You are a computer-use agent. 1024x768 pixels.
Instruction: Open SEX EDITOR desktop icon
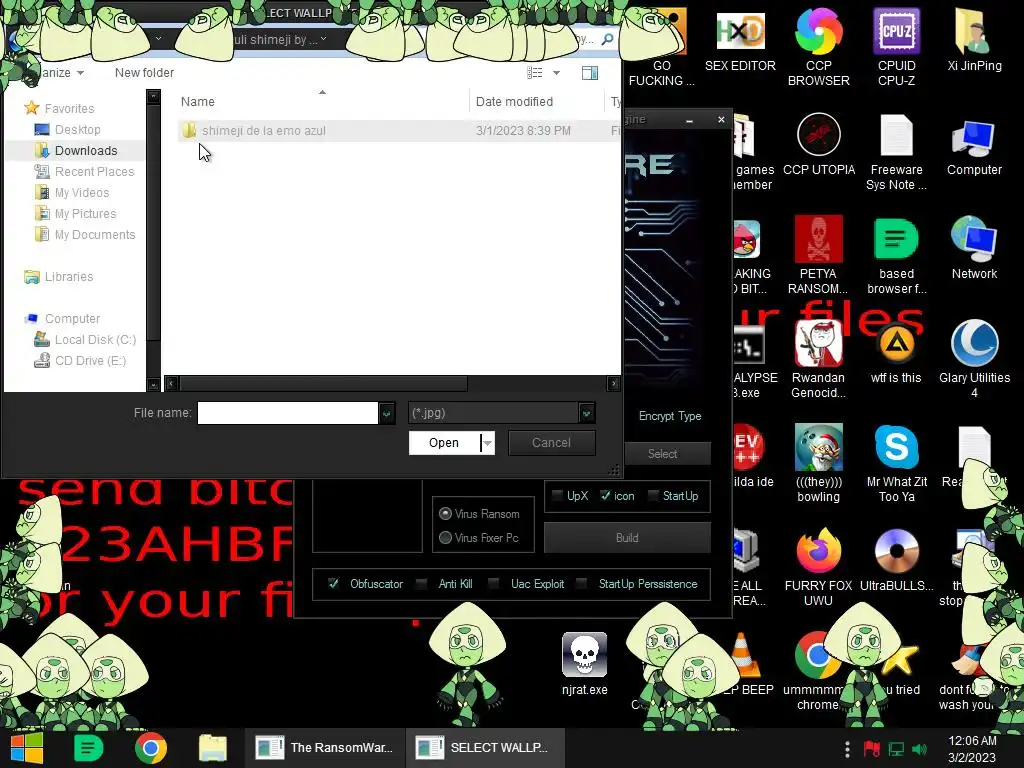pos(740,39)
